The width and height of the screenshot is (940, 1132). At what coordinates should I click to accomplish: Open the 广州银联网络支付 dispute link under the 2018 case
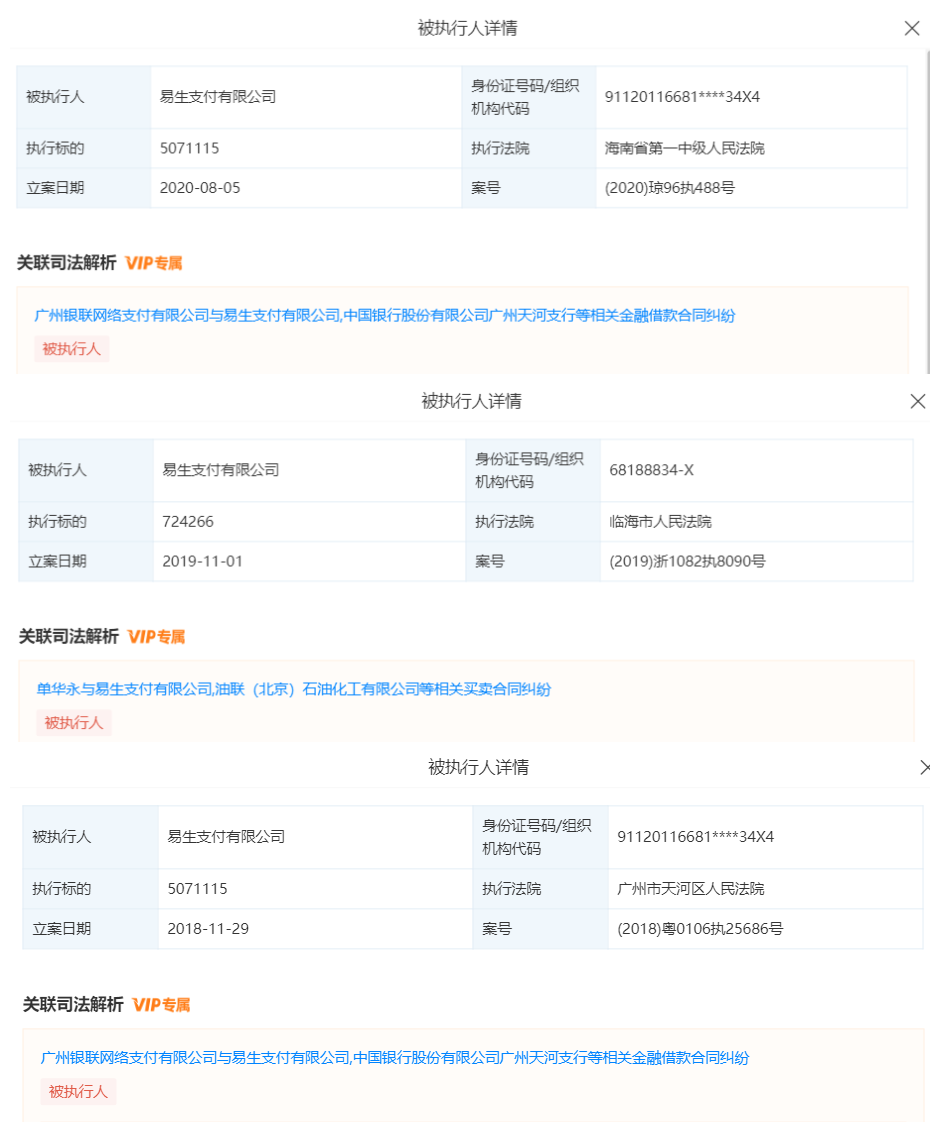395,1057
